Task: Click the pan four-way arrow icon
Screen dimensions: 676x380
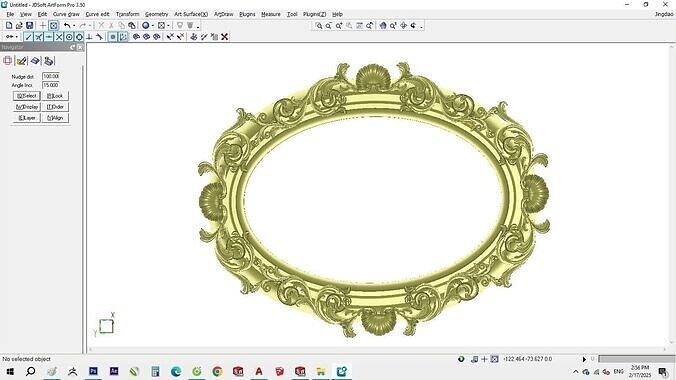Action: coord(404,26)
